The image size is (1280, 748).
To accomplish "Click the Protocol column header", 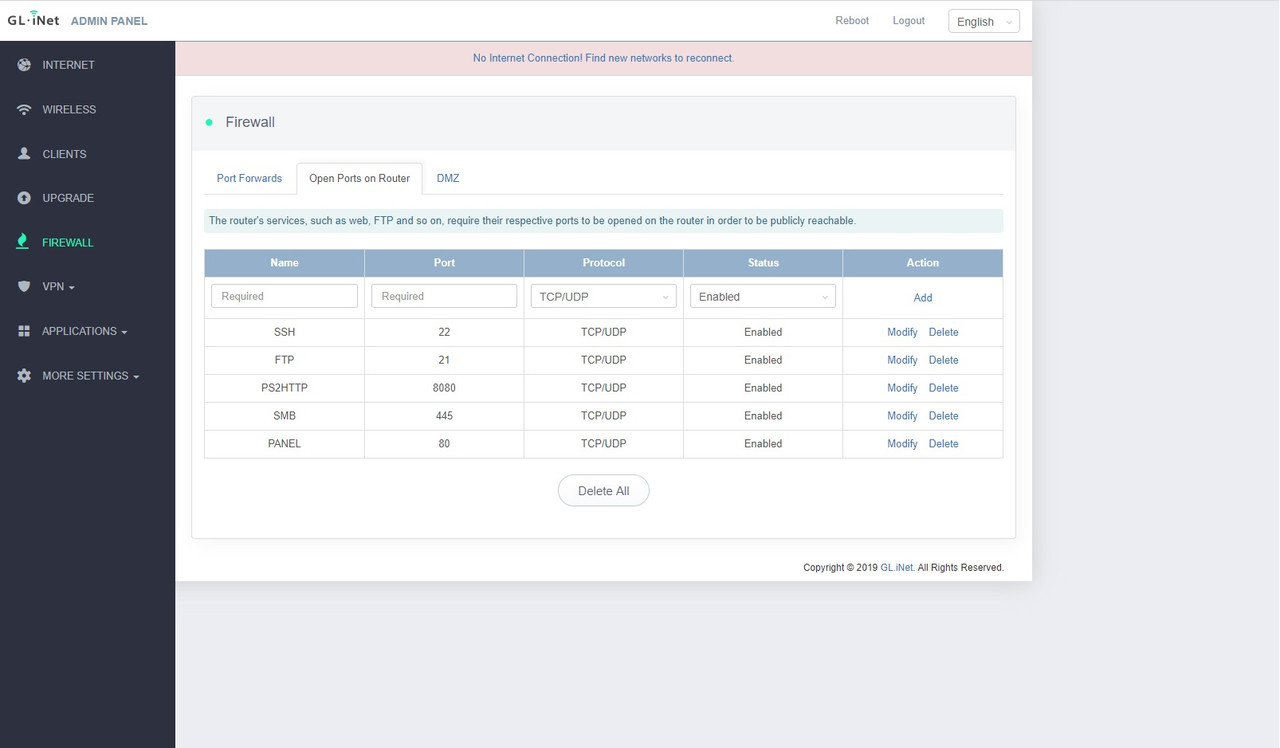I will coord(603,263).
